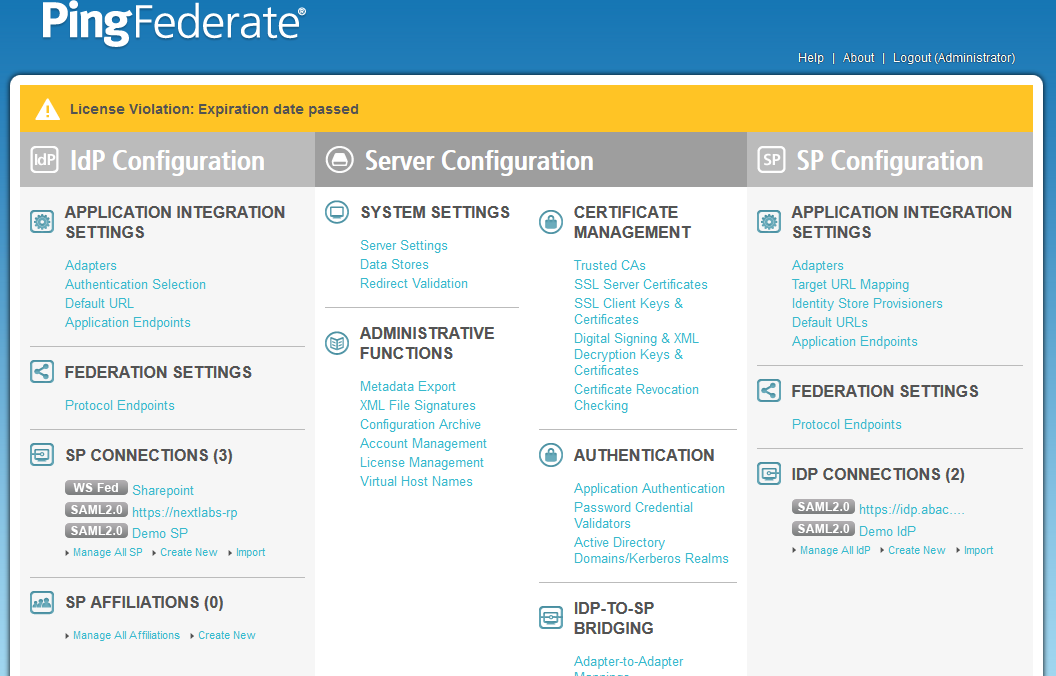Create New SP connection
Screen dimensions: 1056x676
[x=189, y=552]
